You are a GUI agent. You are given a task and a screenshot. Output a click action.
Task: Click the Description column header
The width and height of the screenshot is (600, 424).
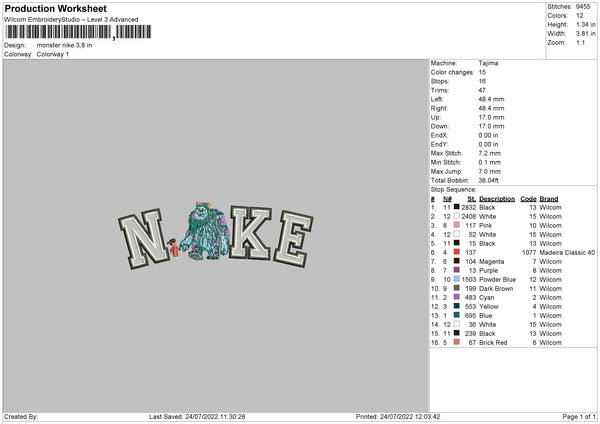click(x=497, y=199)
